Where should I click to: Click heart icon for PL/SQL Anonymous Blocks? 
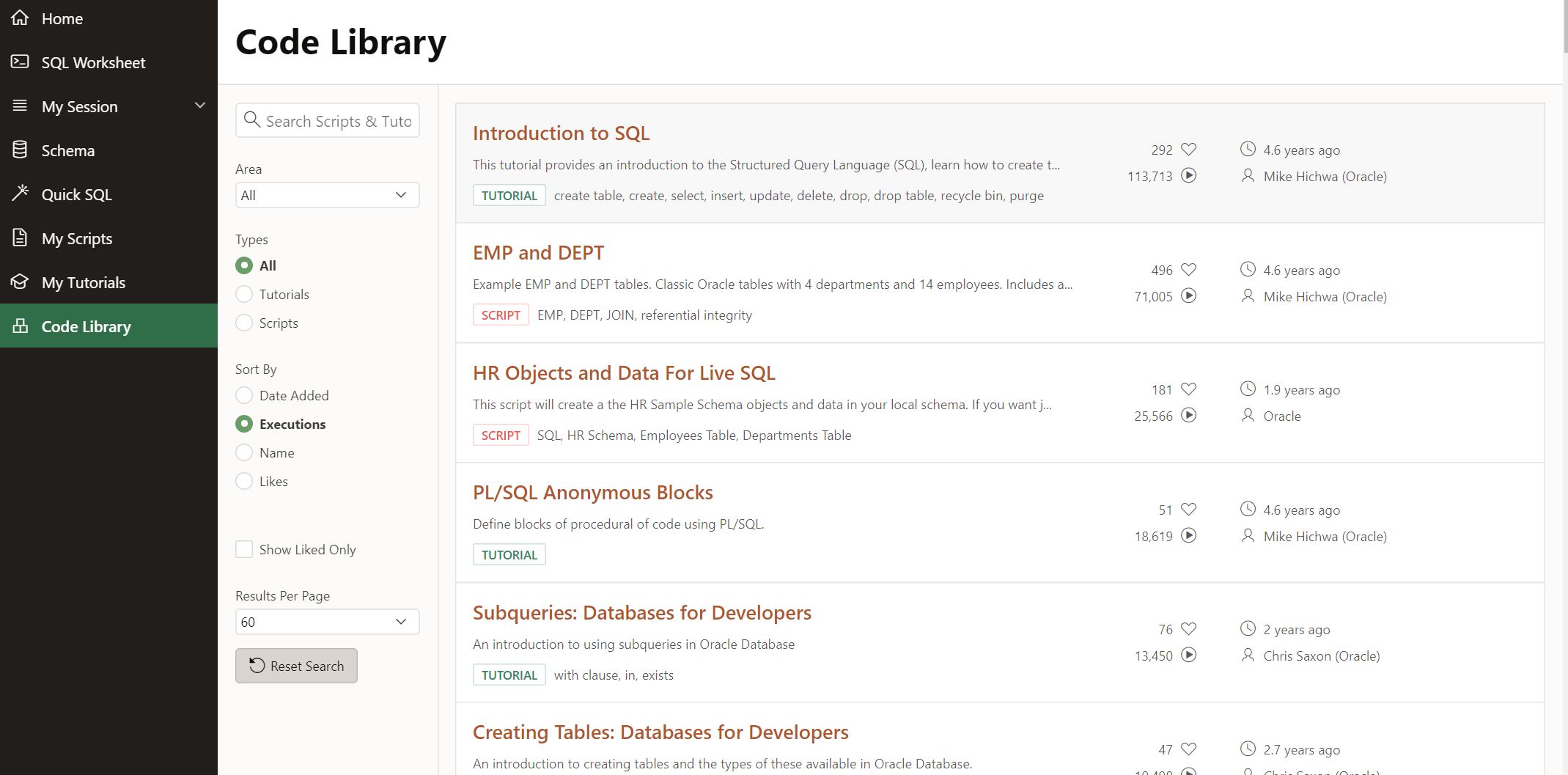[1189, 510]
